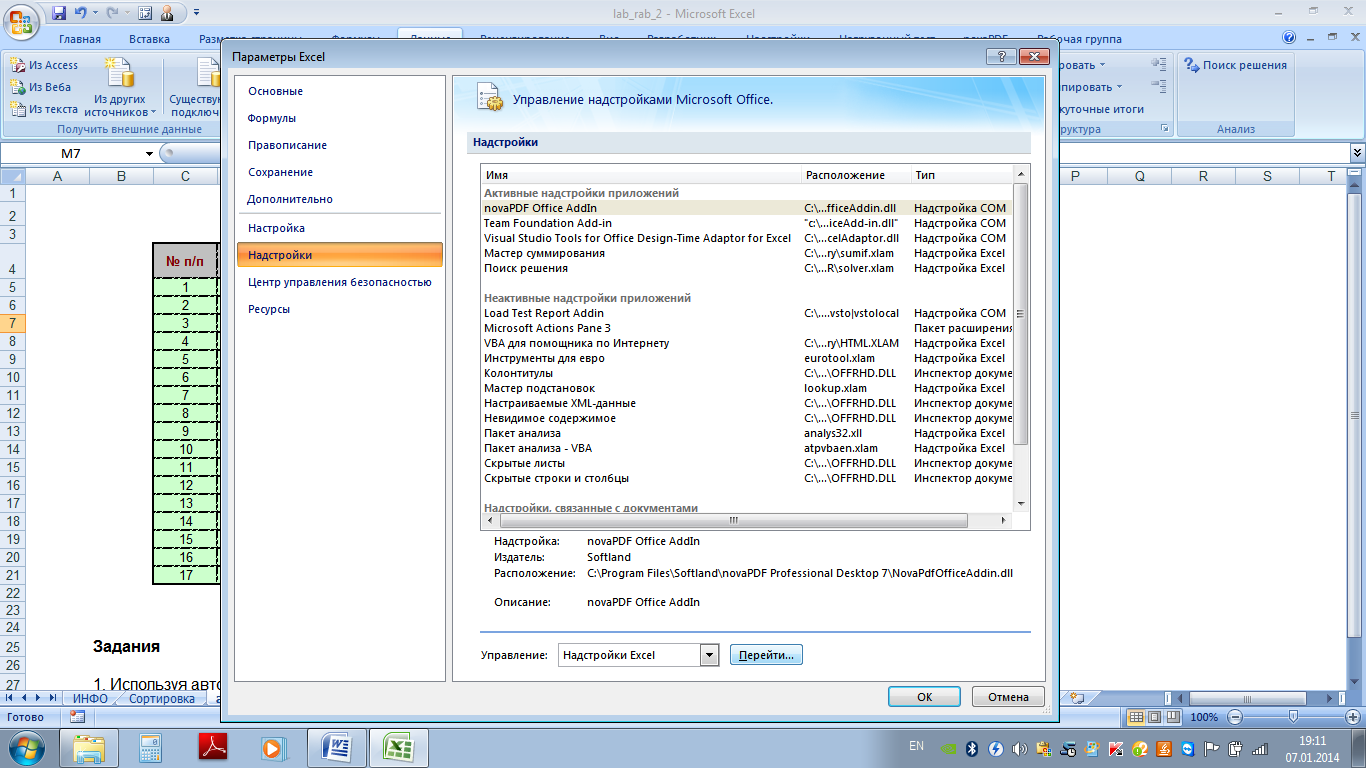Select Ресурсы category in options

339,309
